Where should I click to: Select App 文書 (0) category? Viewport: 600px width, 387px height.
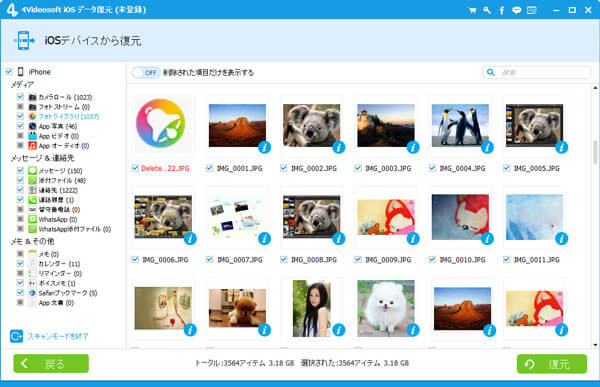tap(56, 303)
